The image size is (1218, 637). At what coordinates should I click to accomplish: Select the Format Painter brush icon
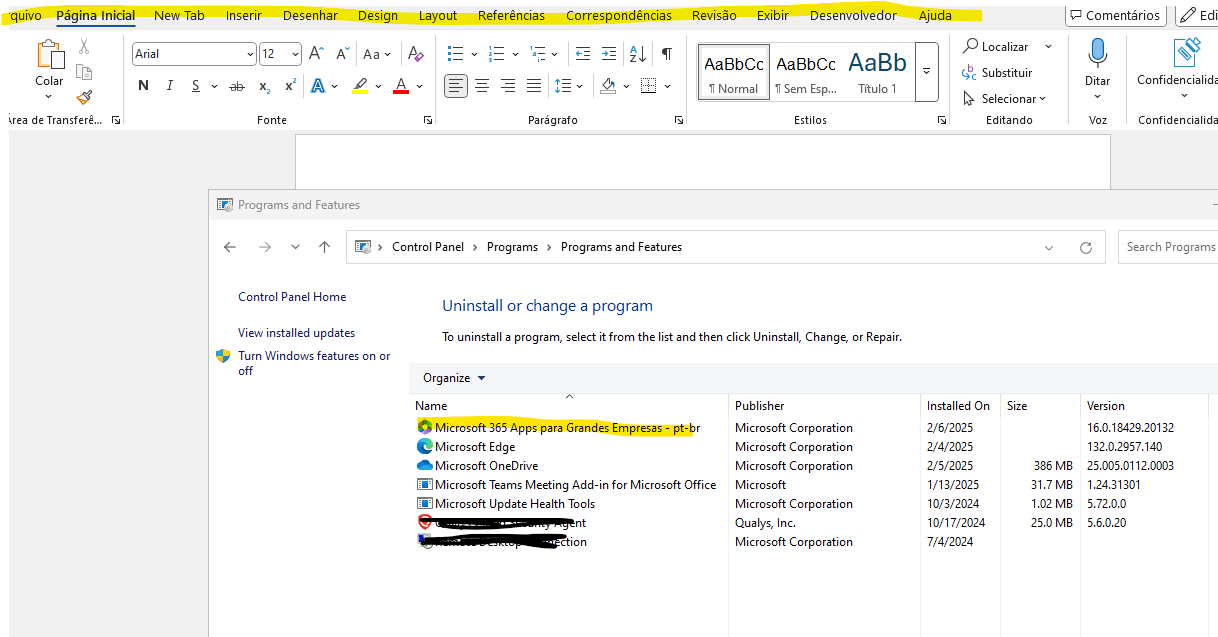coord(84,97)
